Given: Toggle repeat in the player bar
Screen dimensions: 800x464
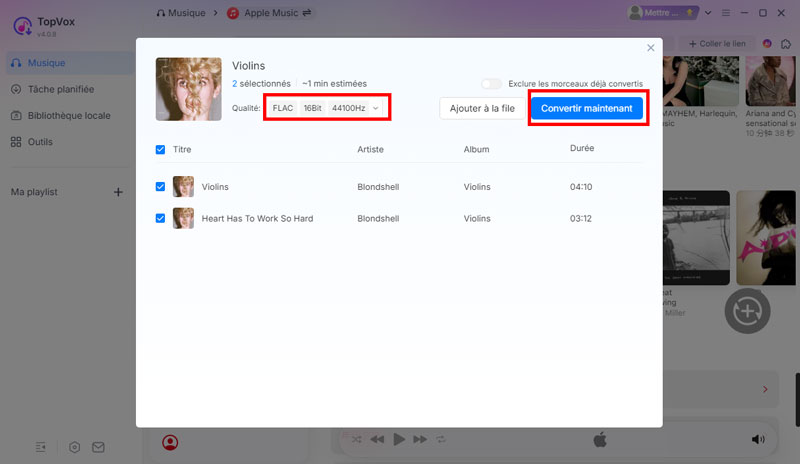Looking at the screenshot, I should point(441,439).
